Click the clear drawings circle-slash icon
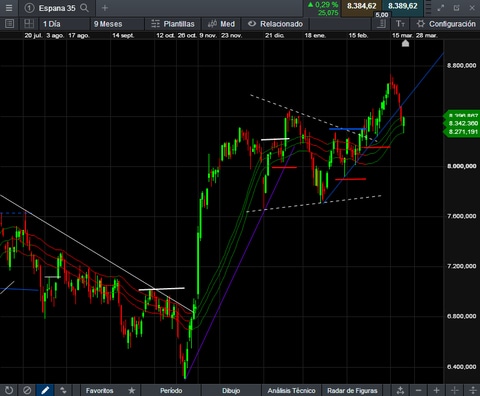 pos(27,390)
